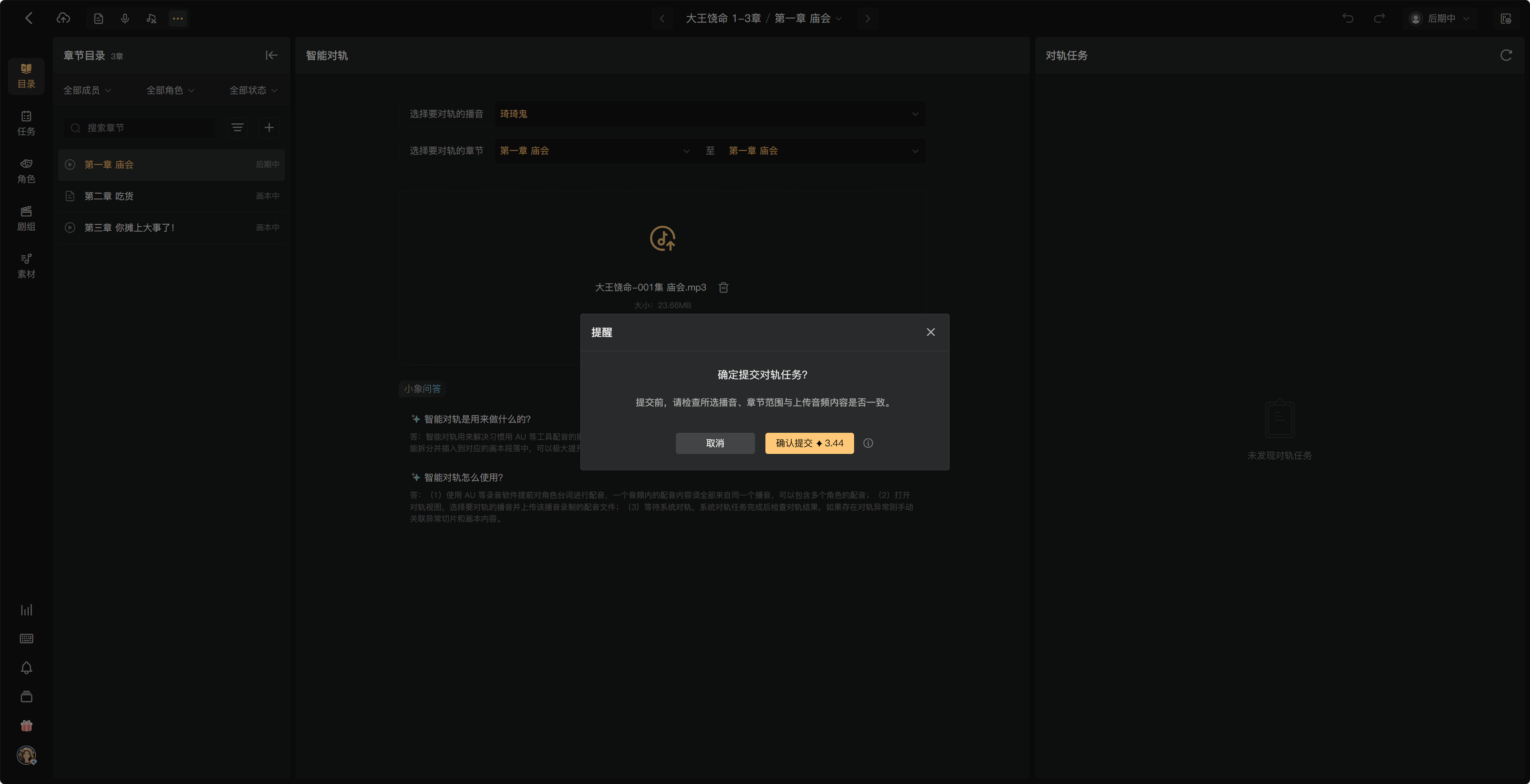Close the 提醒 dialog
This screenshot has width=1530, height=784.
(931, 333)
